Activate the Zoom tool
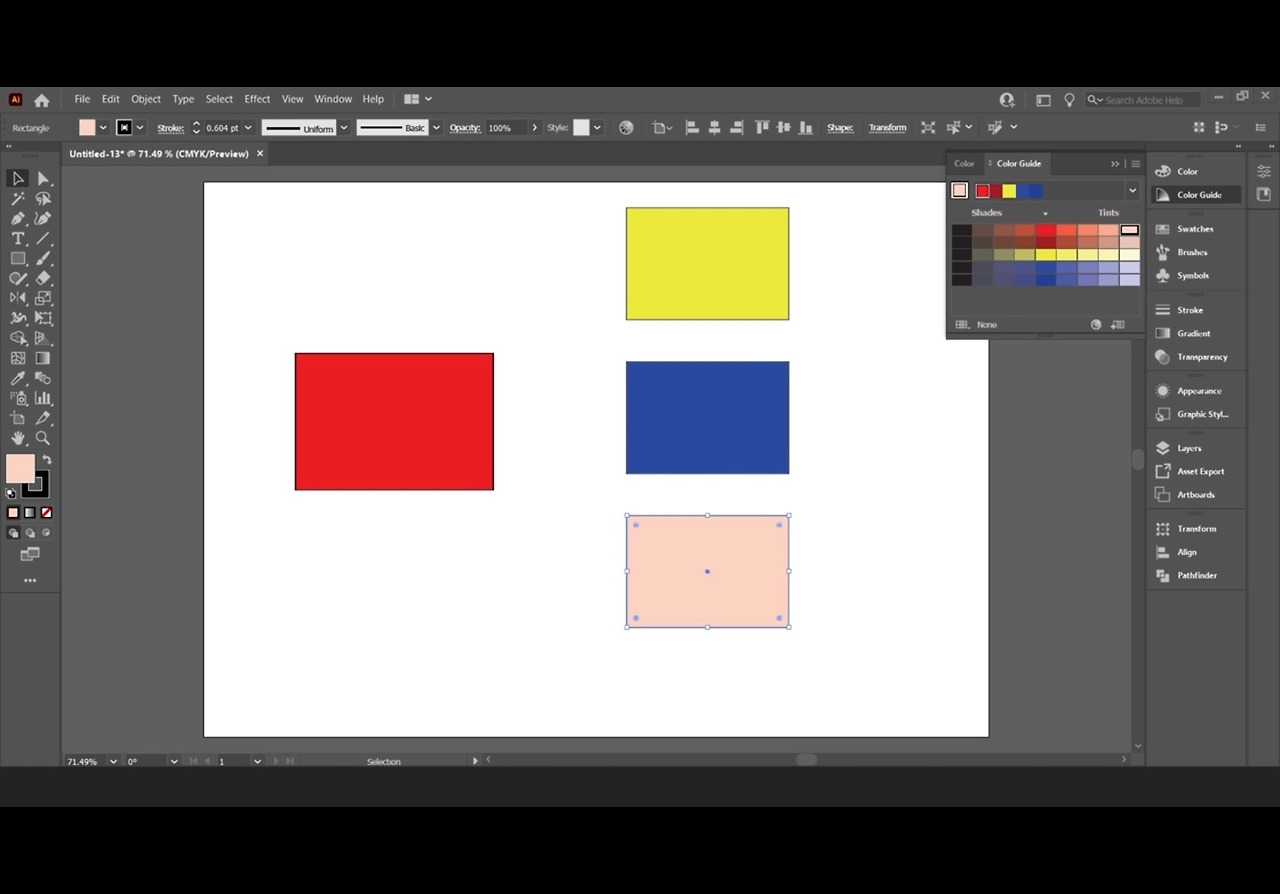The height and width of the screenshot is (894, 1280). pyautogui.click(x=43, y=438)
